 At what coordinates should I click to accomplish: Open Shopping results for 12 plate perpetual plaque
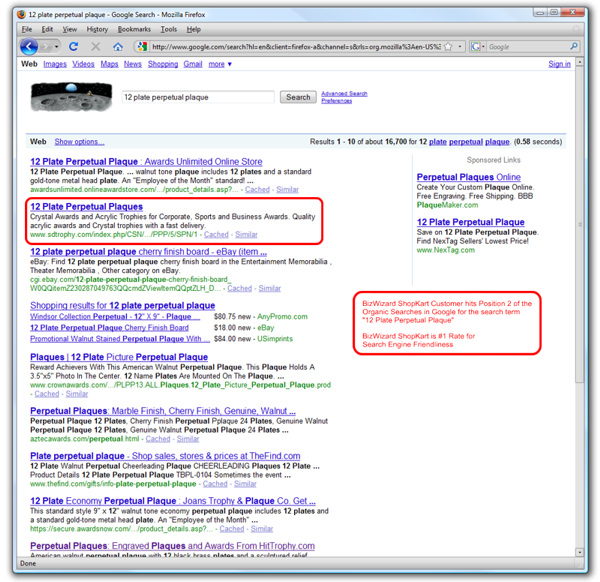[122, 305]
